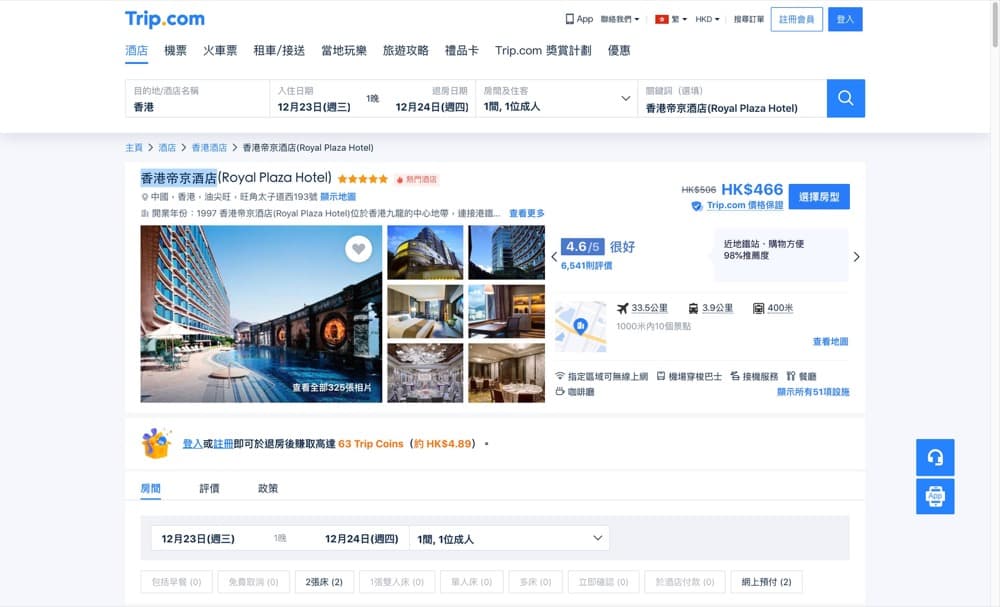
Task: Click the lower check-in date 12月23日(週三)
Action: pyautogui.click(x=198, y=539)
